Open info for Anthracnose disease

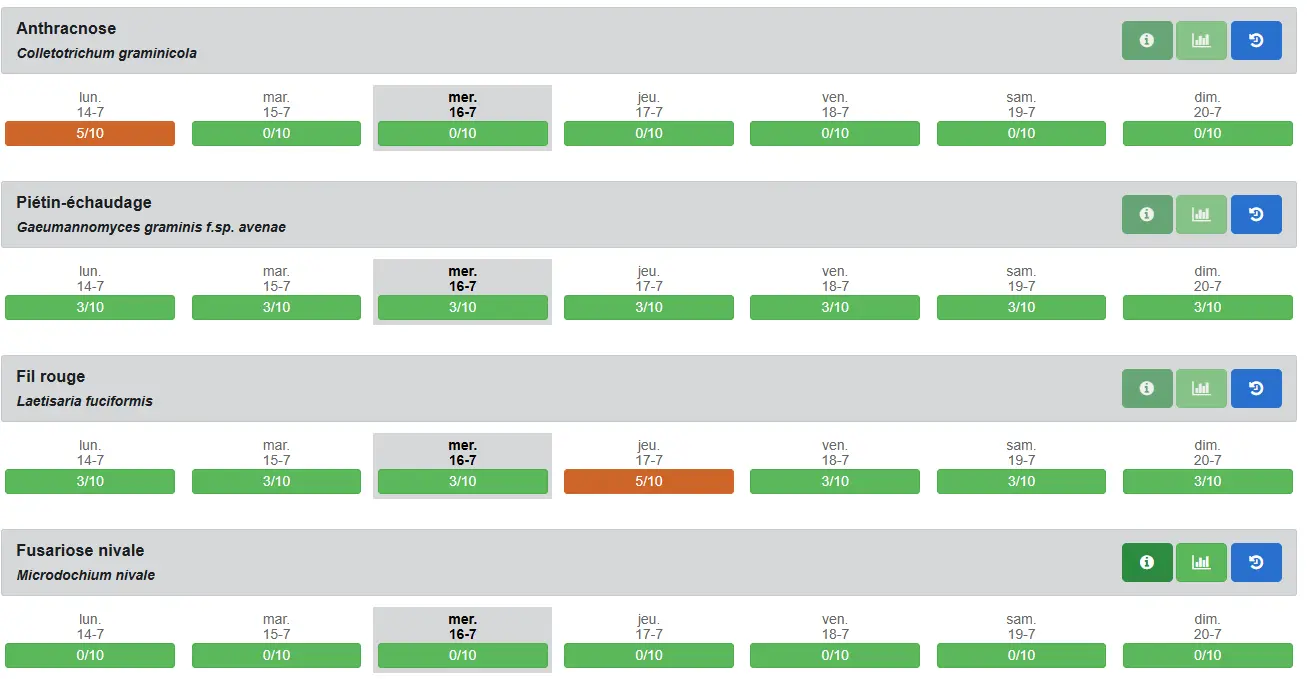[1147, 41]
